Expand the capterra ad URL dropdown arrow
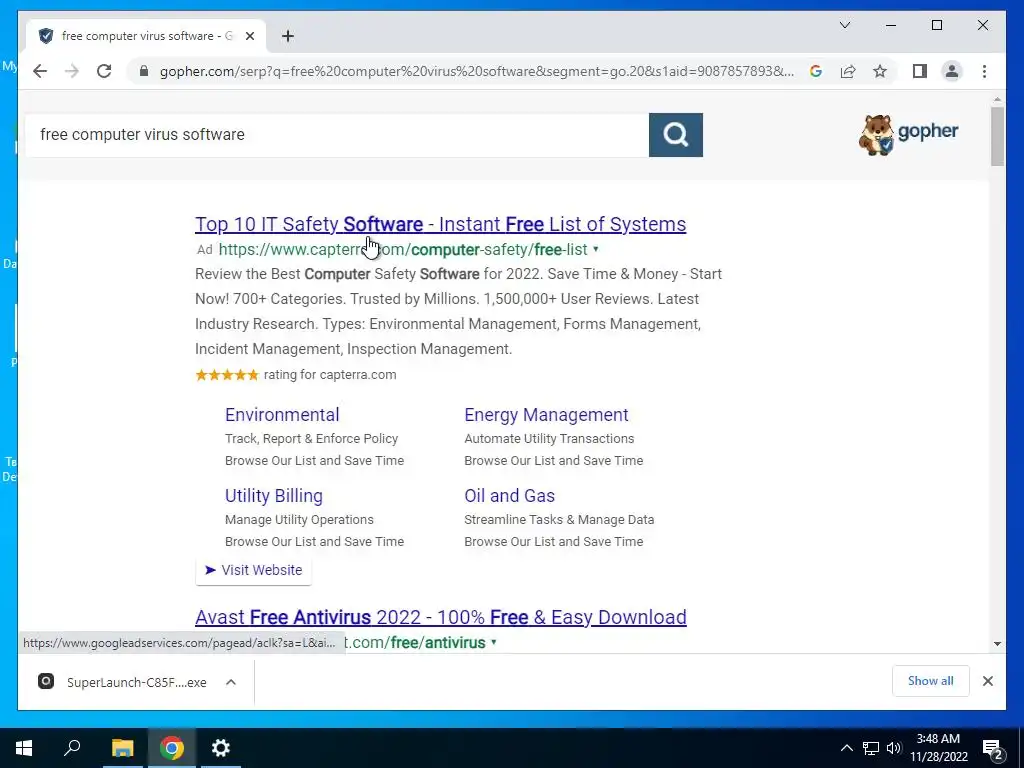This screenshot has height=768, width=1024. click(x=596, y=249)
